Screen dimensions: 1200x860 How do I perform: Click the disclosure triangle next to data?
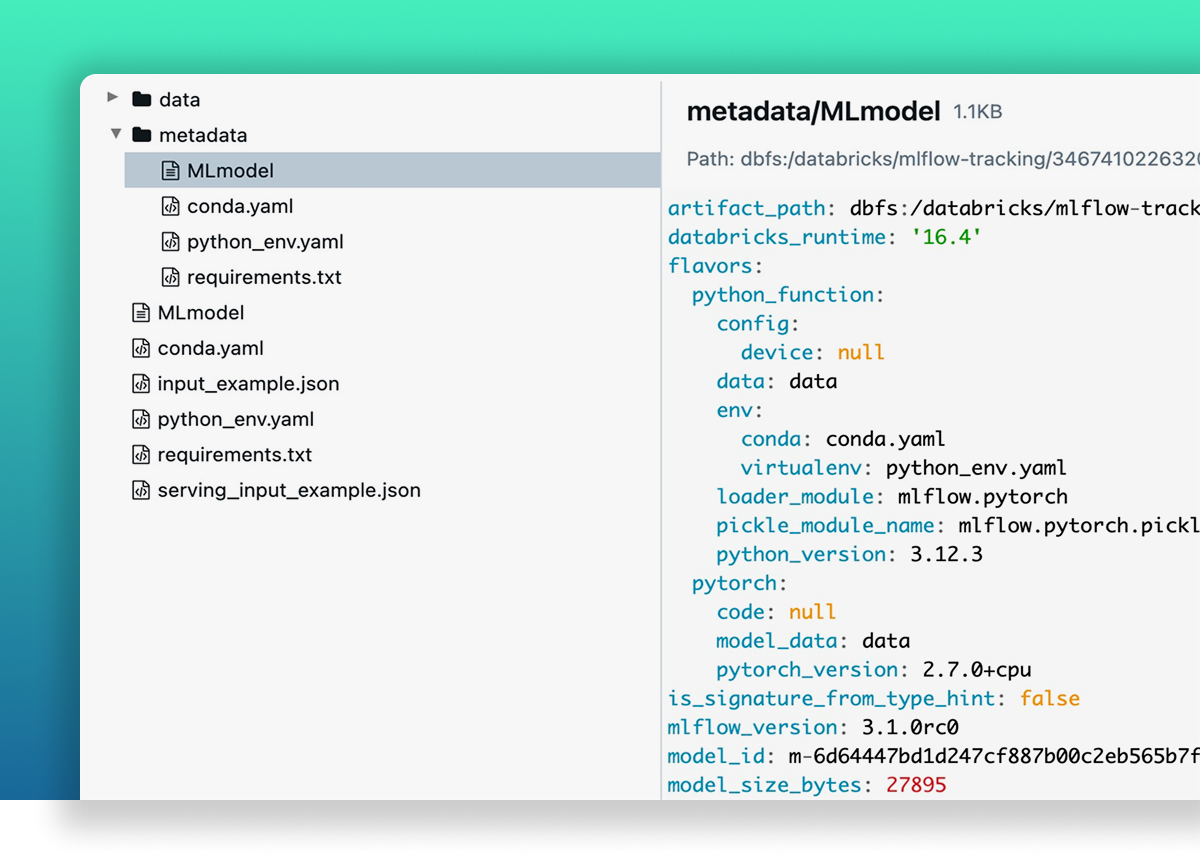(112, 97)
